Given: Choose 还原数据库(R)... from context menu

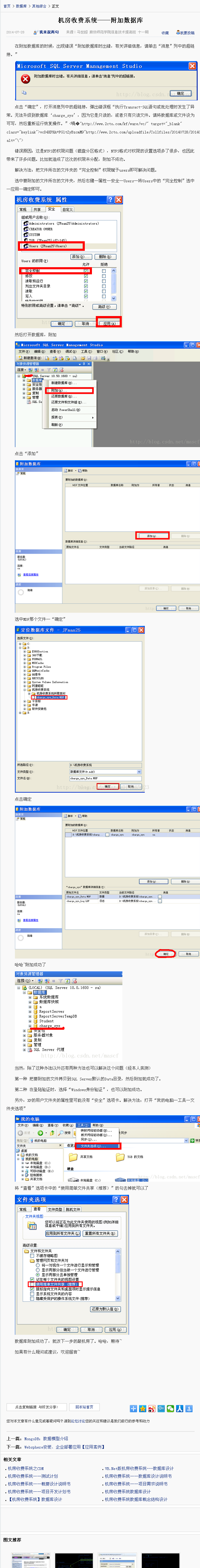Looking at the screenshot, I should tap(71, 396).
